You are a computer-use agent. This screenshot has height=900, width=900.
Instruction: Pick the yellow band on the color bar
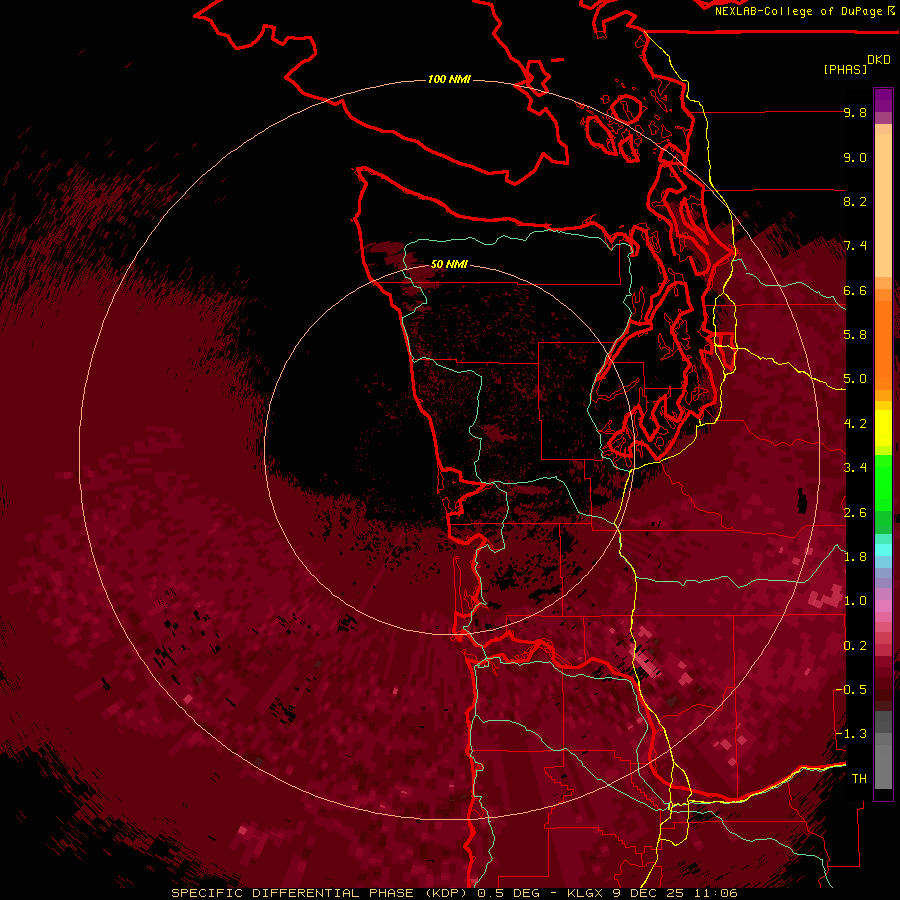point(883,428)
